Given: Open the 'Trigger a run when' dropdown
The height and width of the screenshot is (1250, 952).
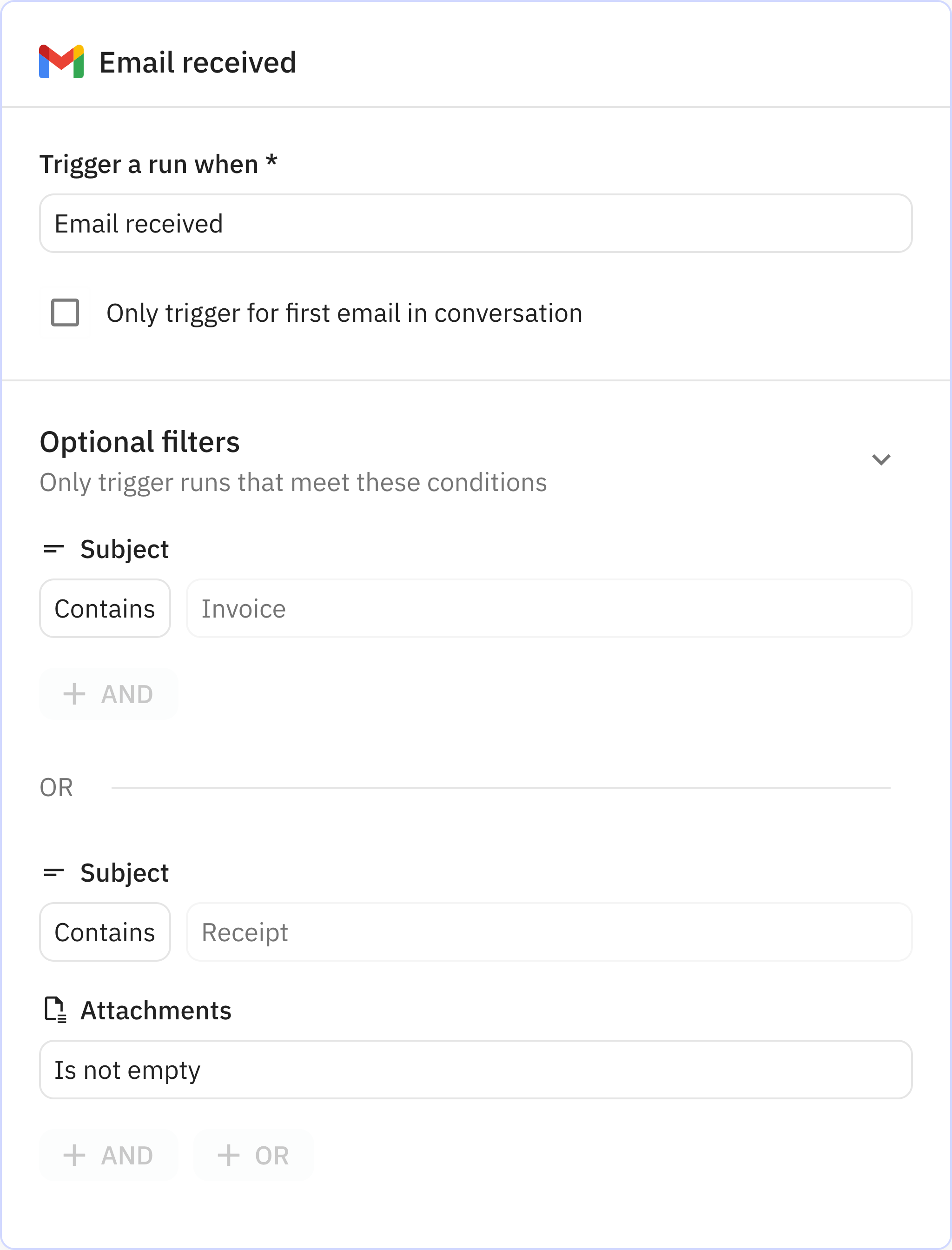Looking at the screenshot, I should click(x=475, y=223).
